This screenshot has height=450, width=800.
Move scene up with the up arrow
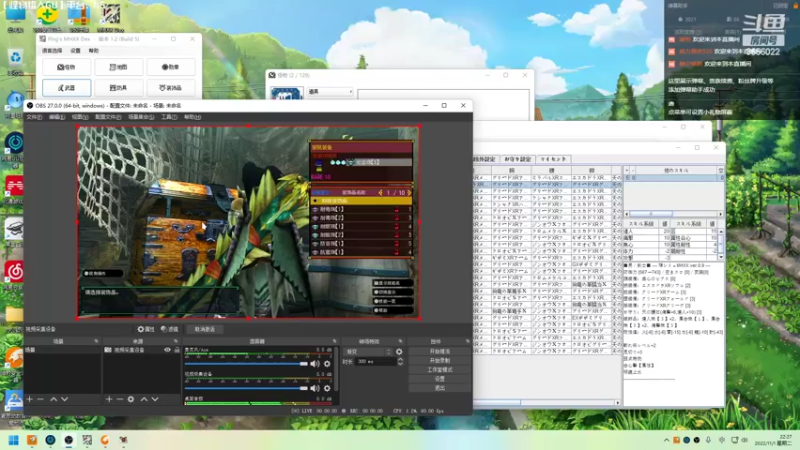coord(53,399)
